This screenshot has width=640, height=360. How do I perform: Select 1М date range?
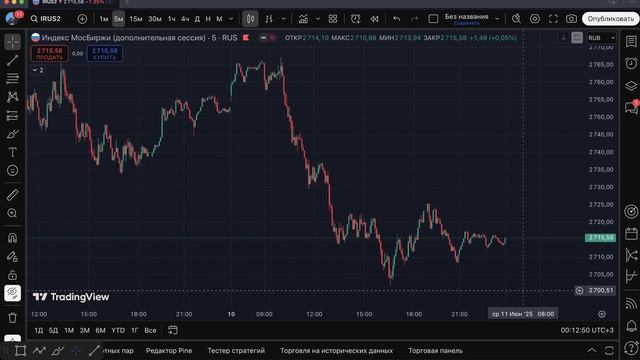tap(69, 330)
